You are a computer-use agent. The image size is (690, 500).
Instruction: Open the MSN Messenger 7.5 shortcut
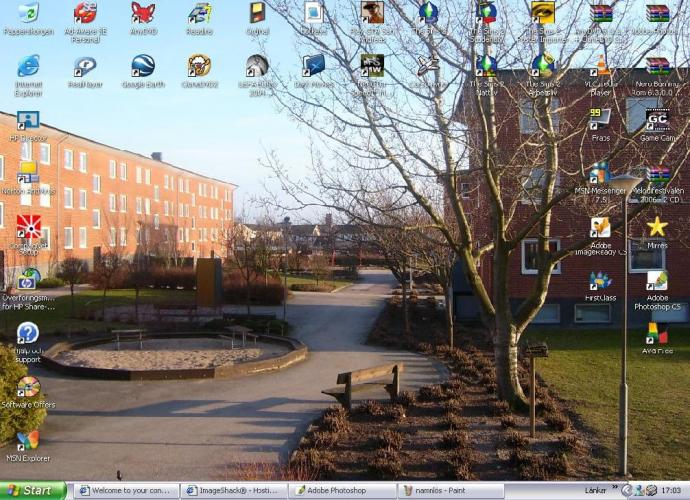(x=600, y=174)
